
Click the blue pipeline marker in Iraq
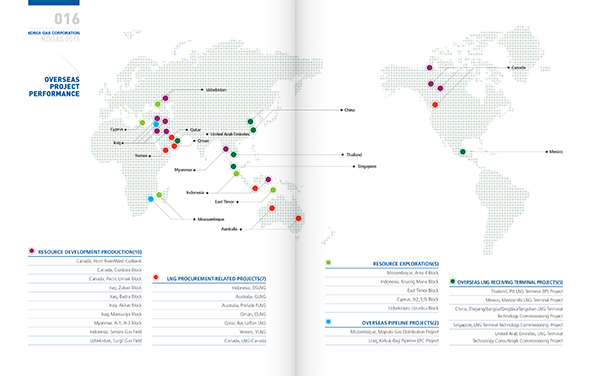pyautogui.click(x=156, y=124)
